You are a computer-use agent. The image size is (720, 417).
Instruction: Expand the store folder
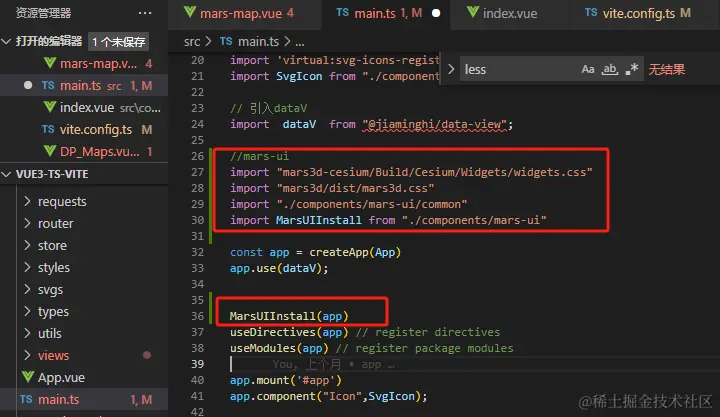(x=27, y=245)
